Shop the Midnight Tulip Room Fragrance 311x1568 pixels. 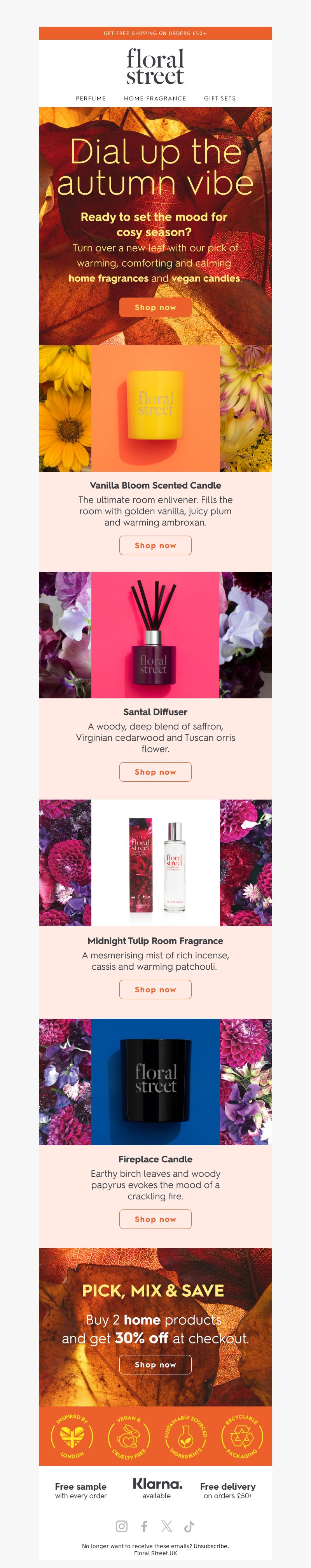pos(155,990)
